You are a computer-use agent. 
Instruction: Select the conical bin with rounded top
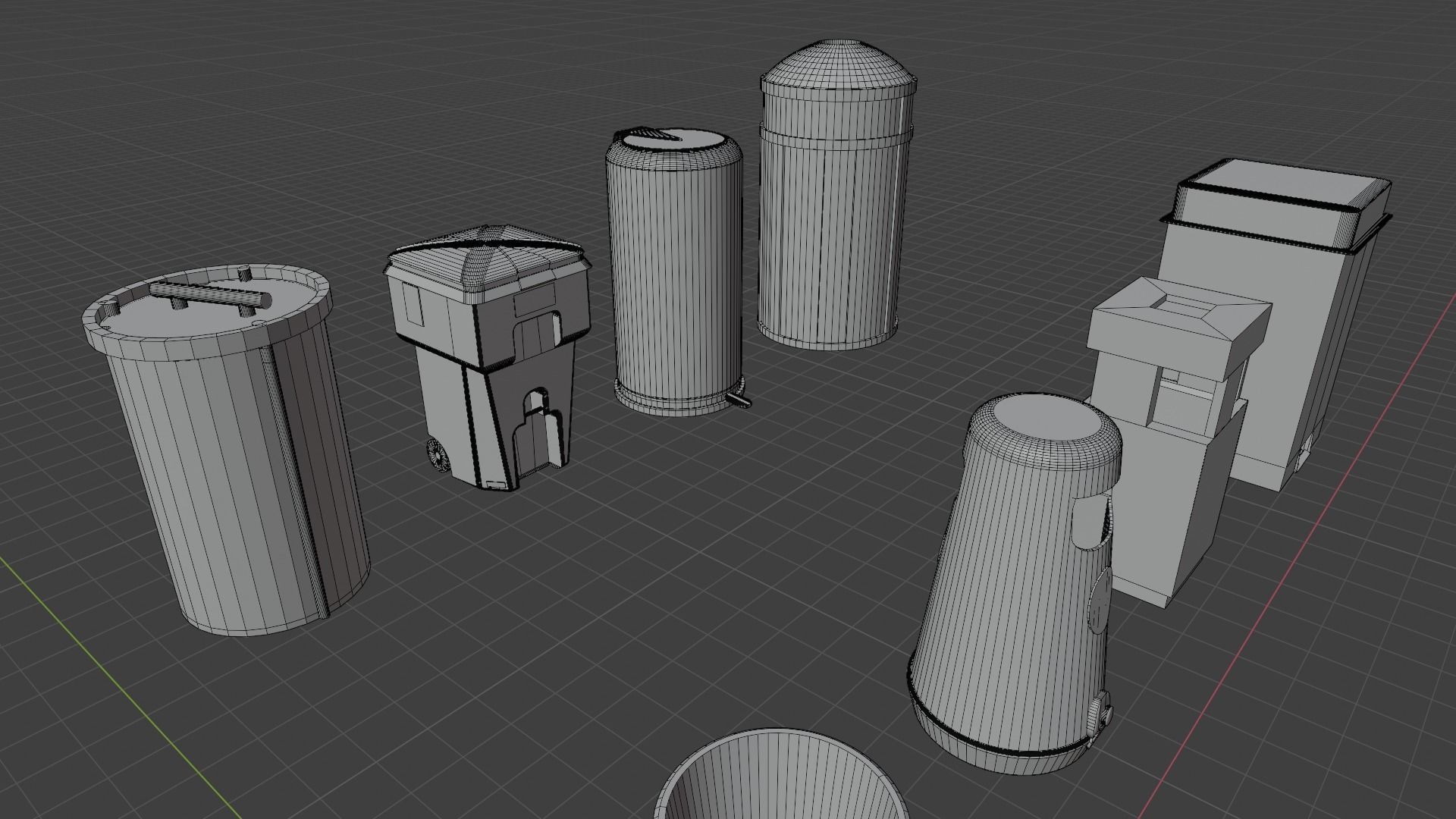pos(1016,584)
